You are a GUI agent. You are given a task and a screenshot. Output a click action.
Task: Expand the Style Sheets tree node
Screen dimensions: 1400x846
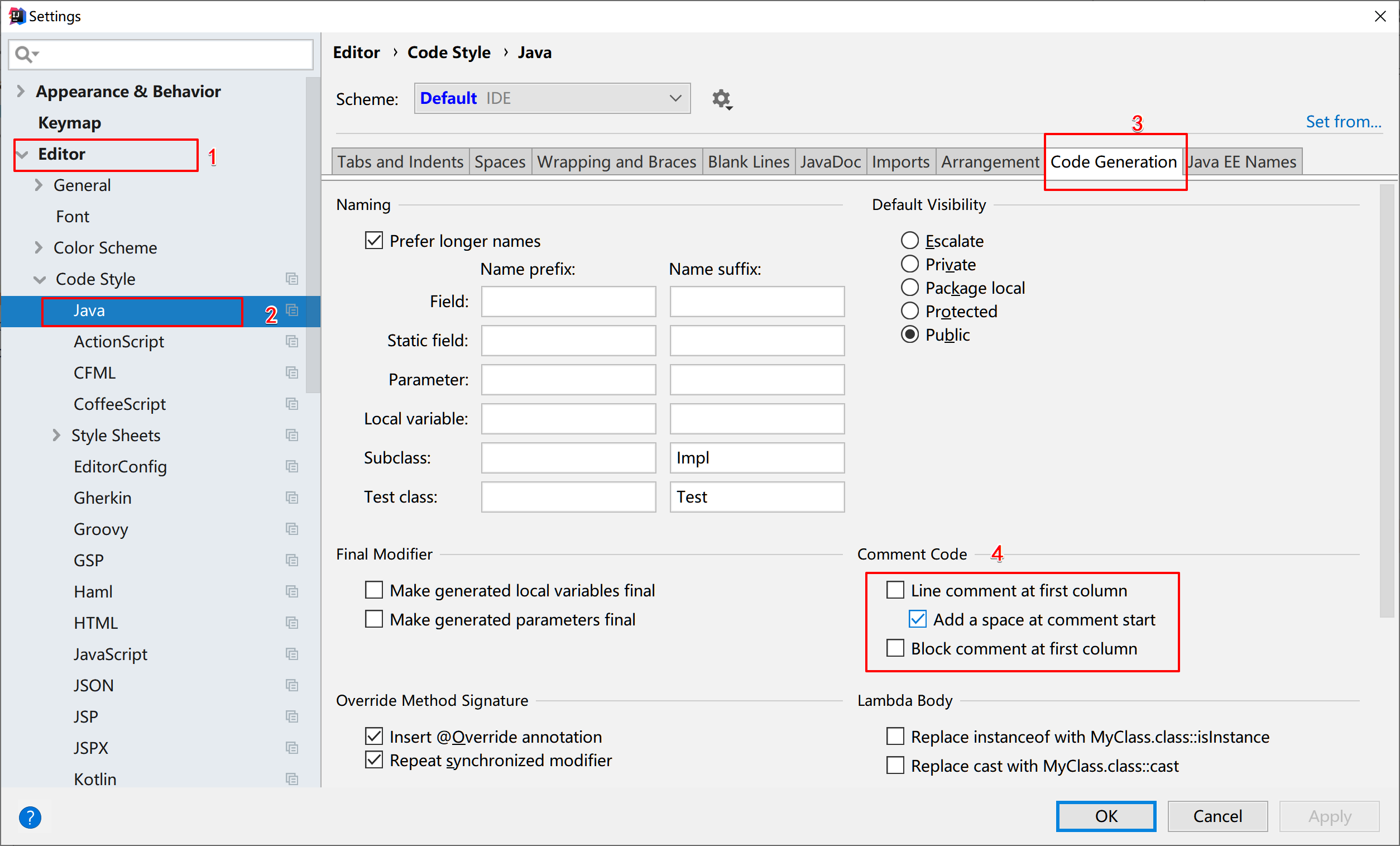coord(56,436)
